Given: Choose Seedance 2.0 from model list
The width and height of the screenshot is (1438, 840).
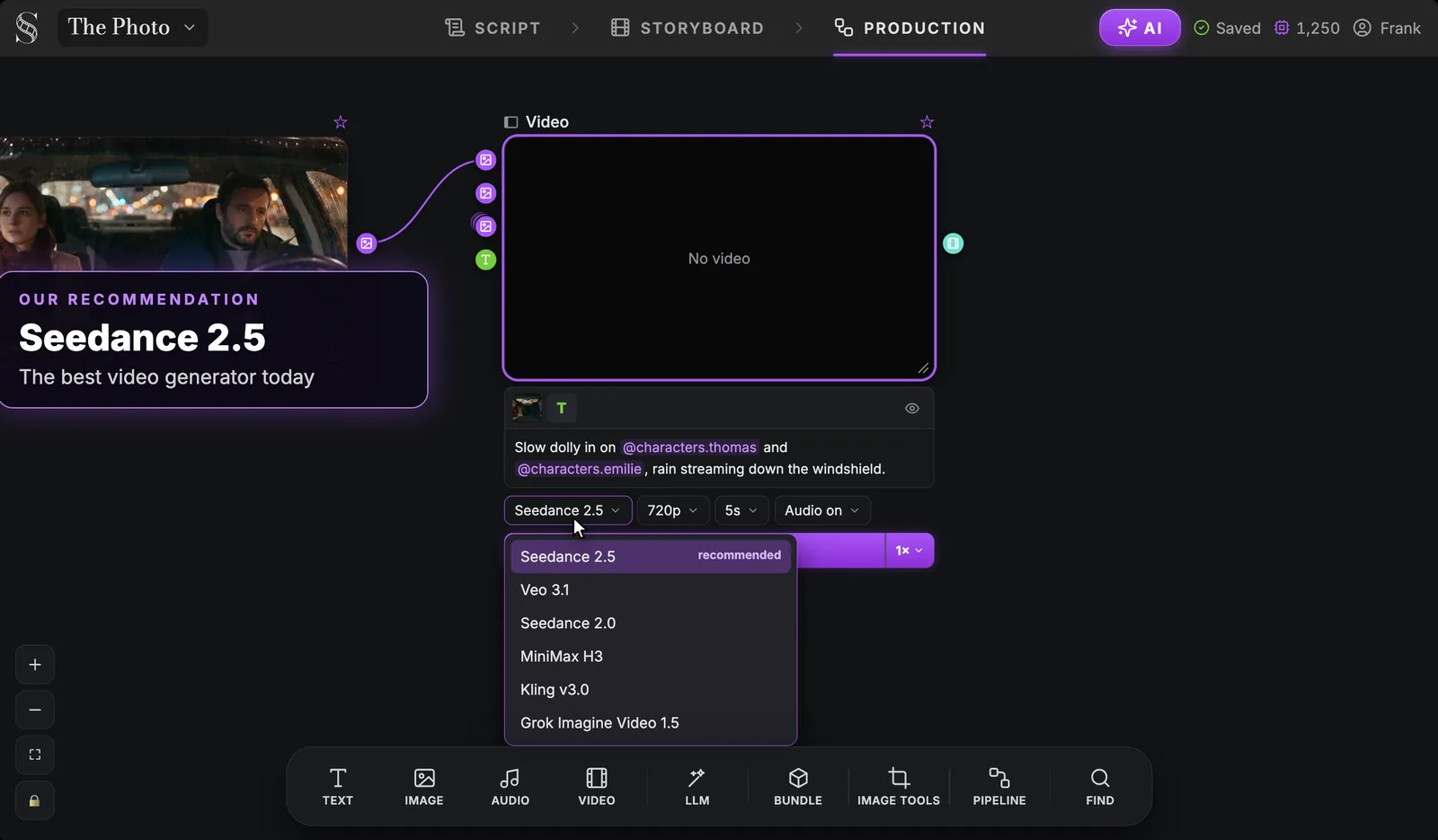Looking at the screenshot, I should 651,623.
